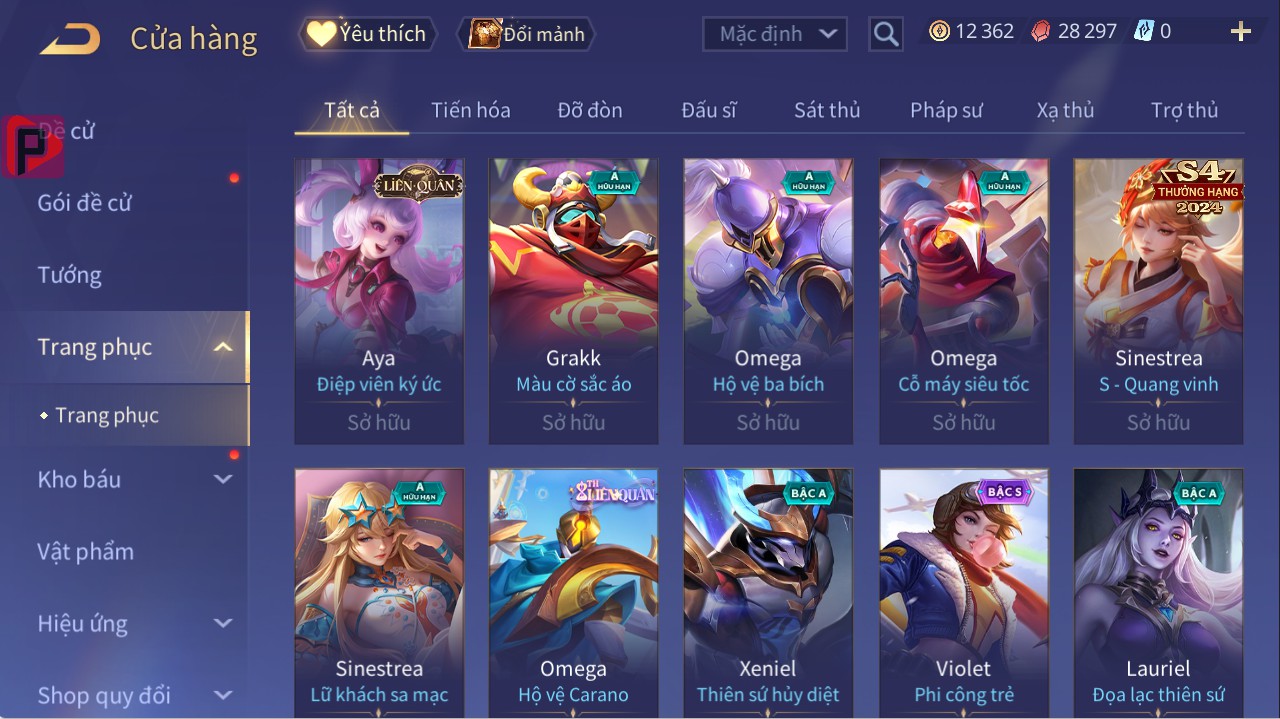
Task: Switch to the Sát thủ tab
Action: click(827, 110)
